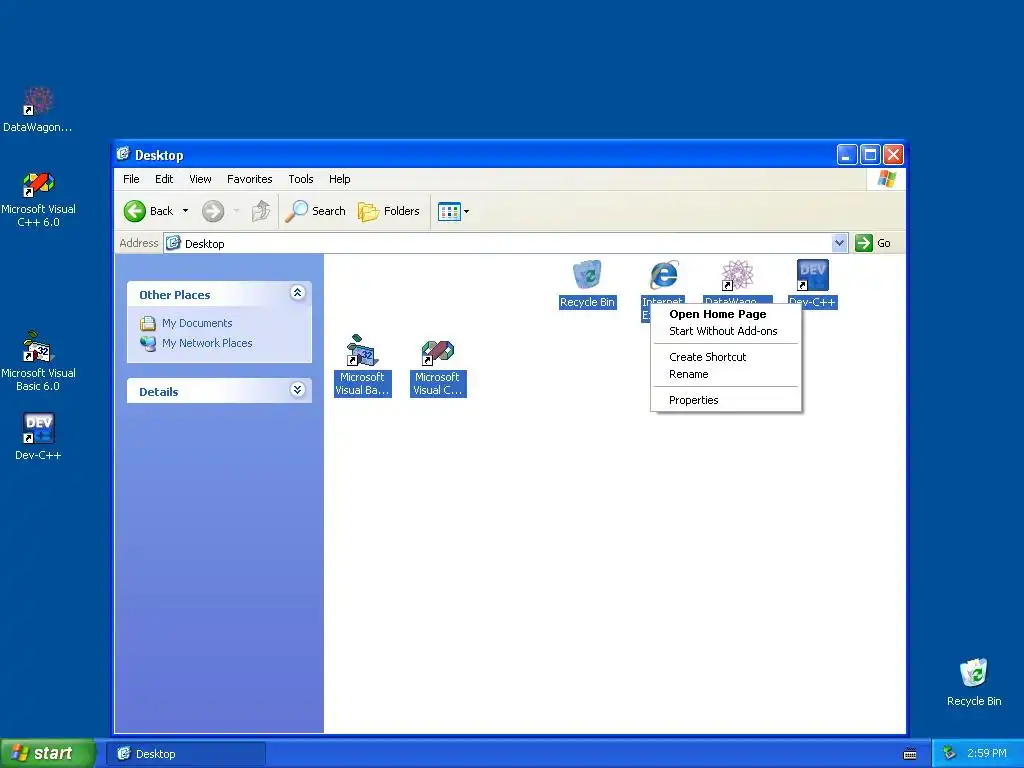Choose Create Shortcut from context menu

click(707, 357)
